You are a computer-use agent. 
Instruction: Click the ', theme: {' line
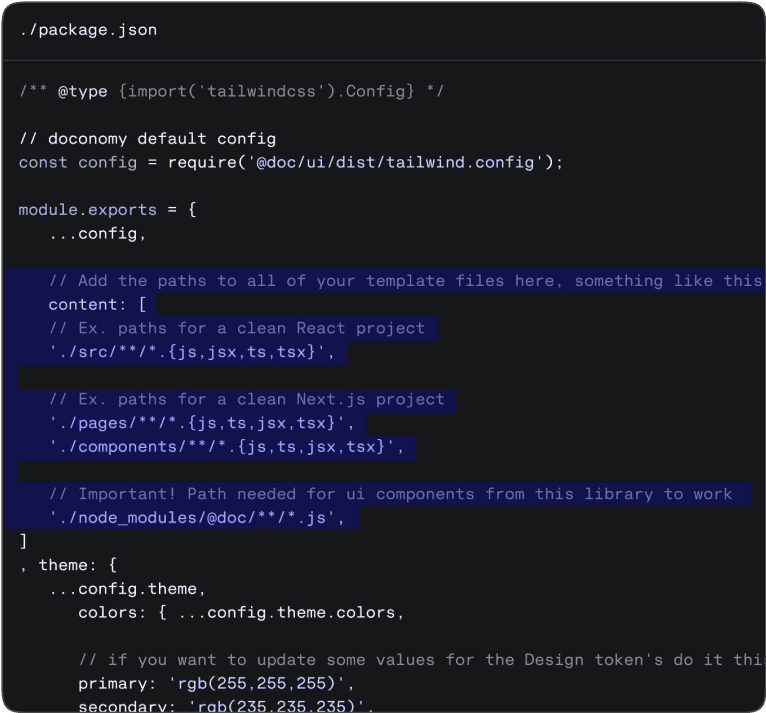(x=68, y=565)
